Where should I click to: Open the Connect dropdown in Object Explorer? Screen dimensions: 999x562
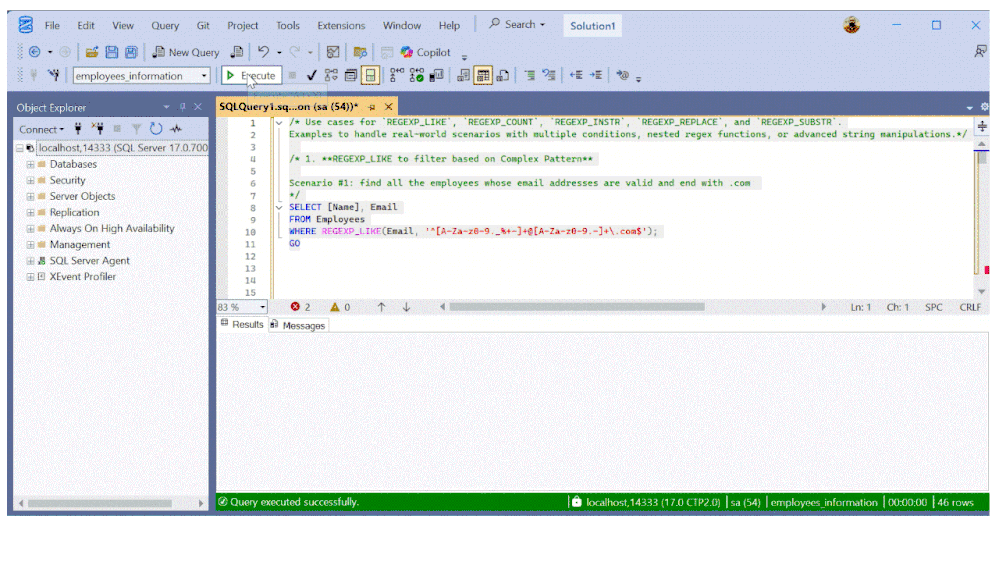click(41, 129)
